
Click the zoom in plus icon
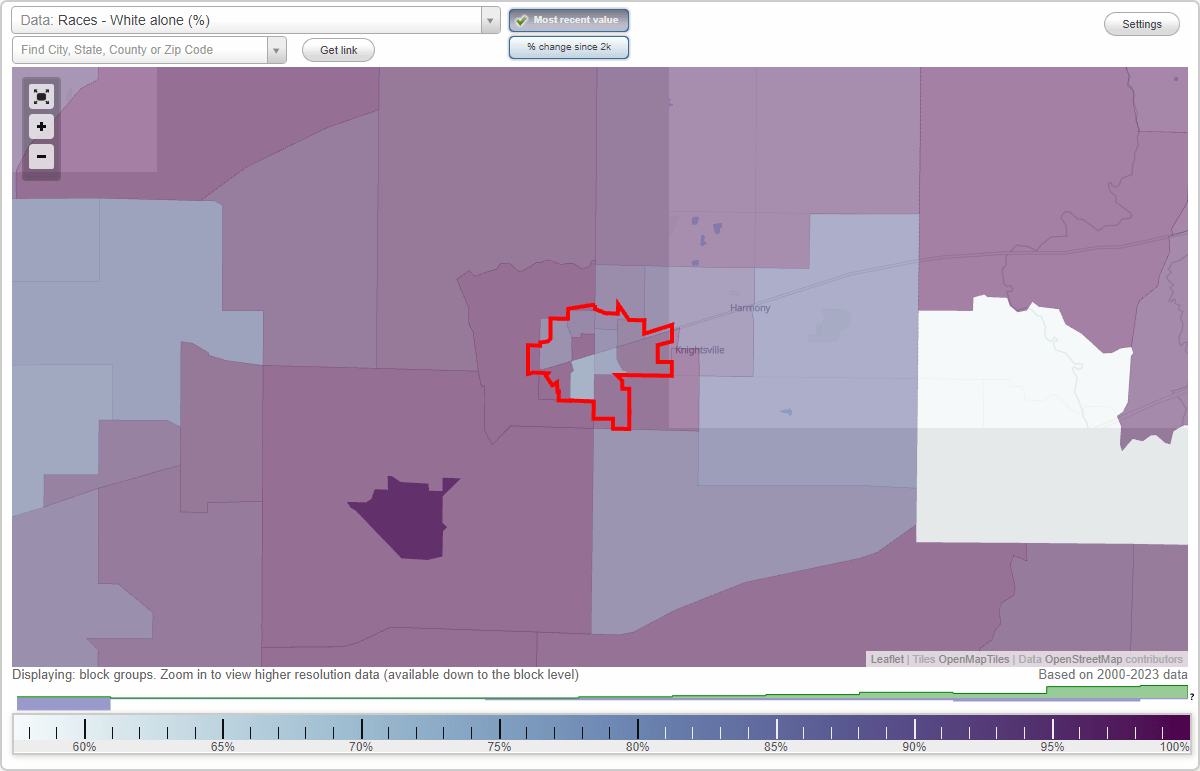[41, 127]
